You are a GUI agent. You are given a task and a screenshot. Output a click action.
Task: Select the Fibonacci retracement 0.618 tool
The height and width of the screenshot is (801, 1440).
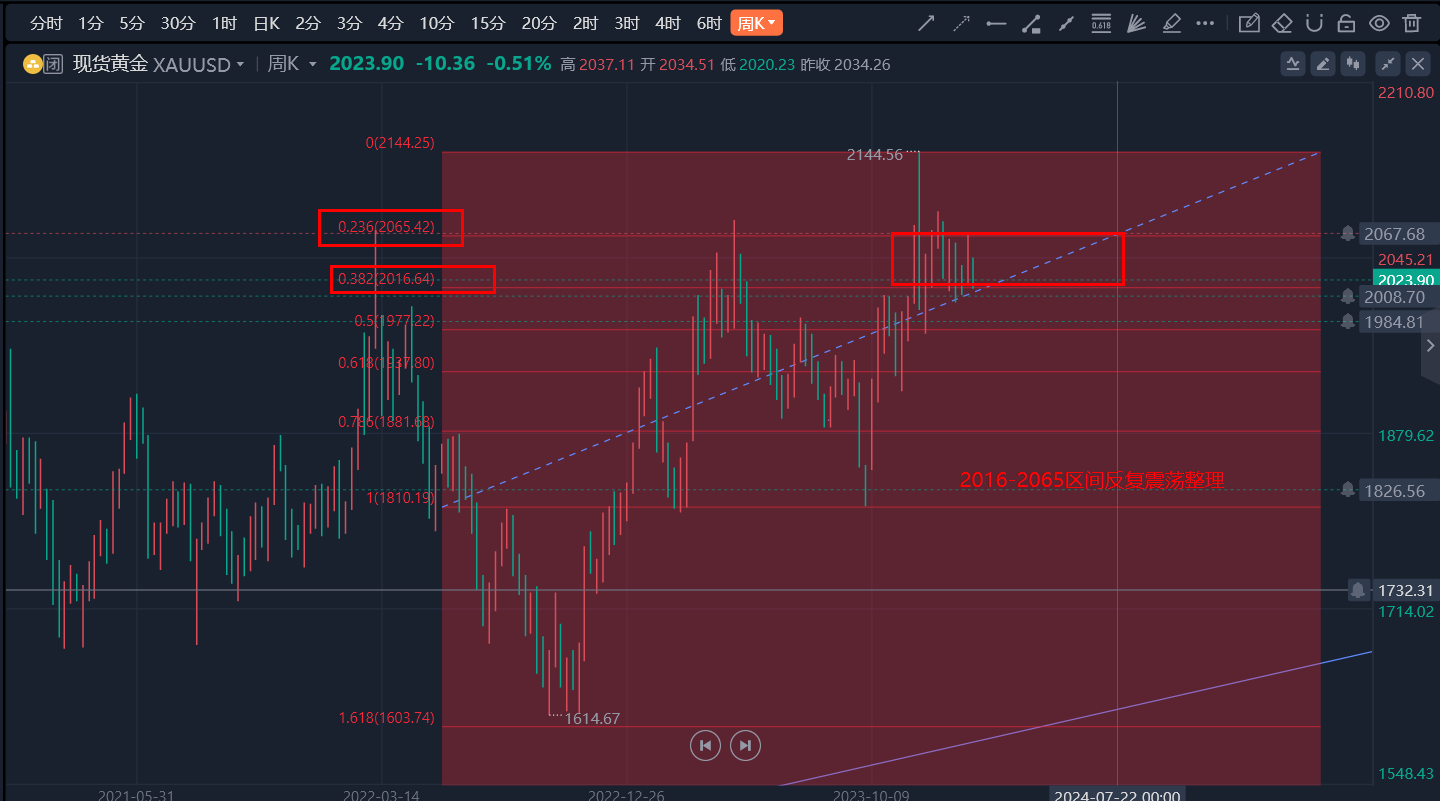tap(1101, 23)
